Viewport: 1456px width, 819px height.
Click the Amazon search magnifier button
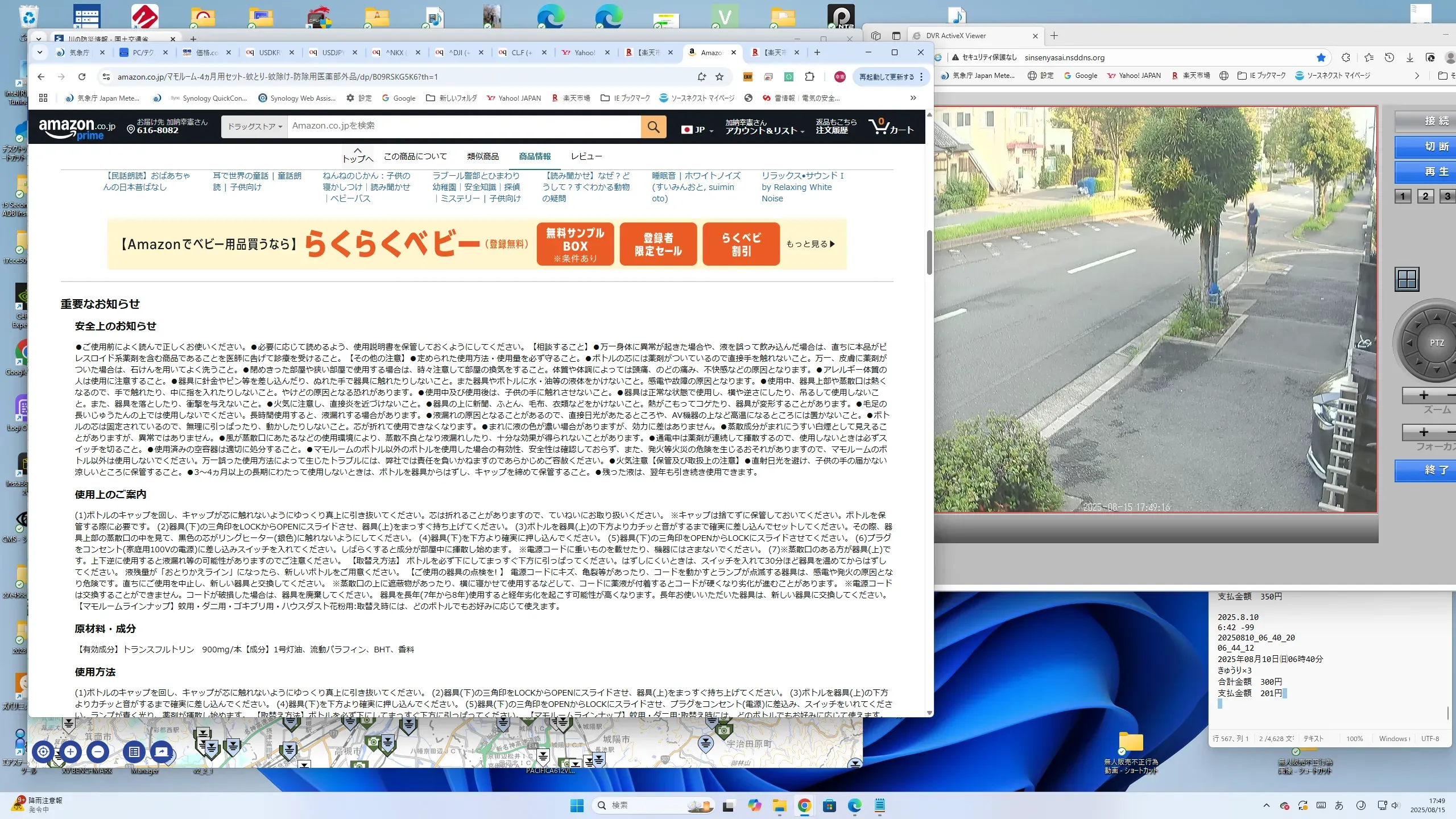(x=653, y=126)
